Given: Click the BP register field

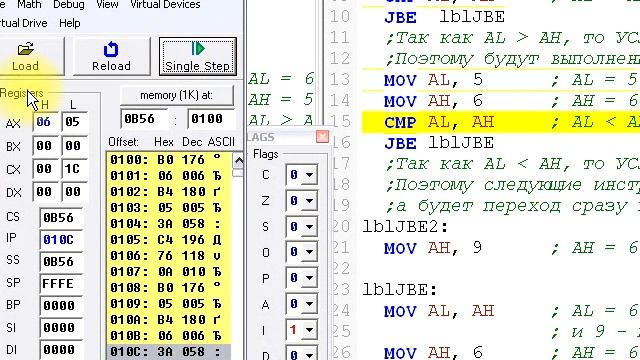Looking at the screenshot, I should 62,306.
